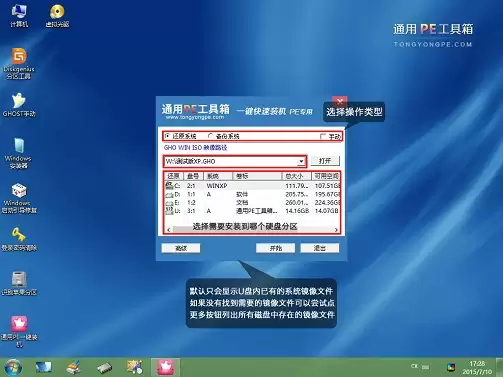503x377 pixels.
Task: Launch Diskgenius 分区工具 from desktop
Action: tap(19, 64)
